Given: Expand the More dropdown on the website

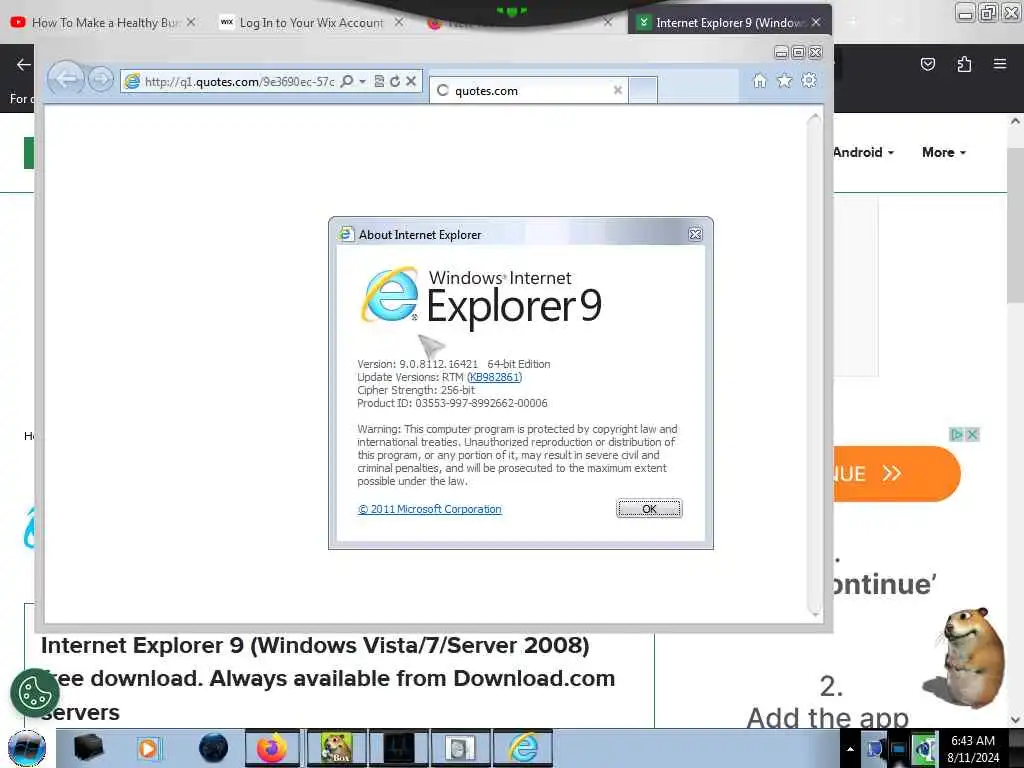Looking at the screenshot, I should click(x=944, y=152).
